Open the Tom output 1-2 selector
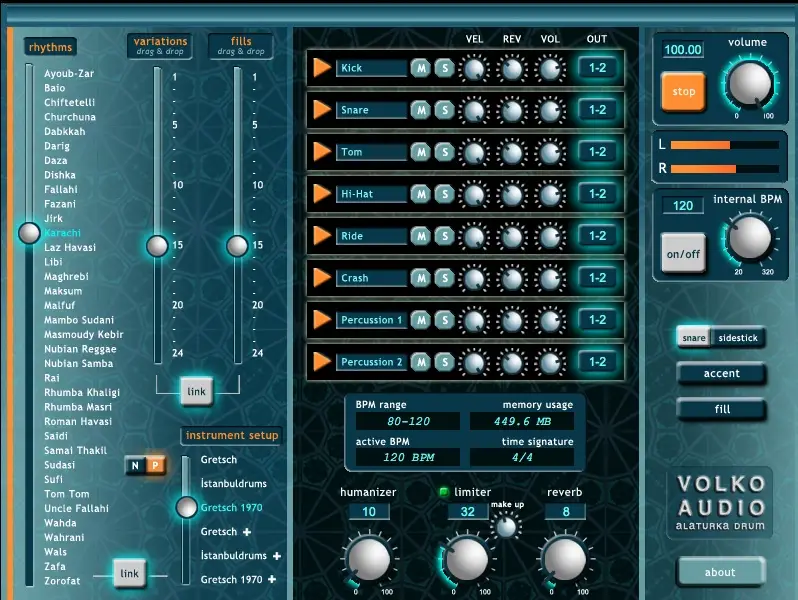This screenshot has height=600, width=798. point(597,152)
